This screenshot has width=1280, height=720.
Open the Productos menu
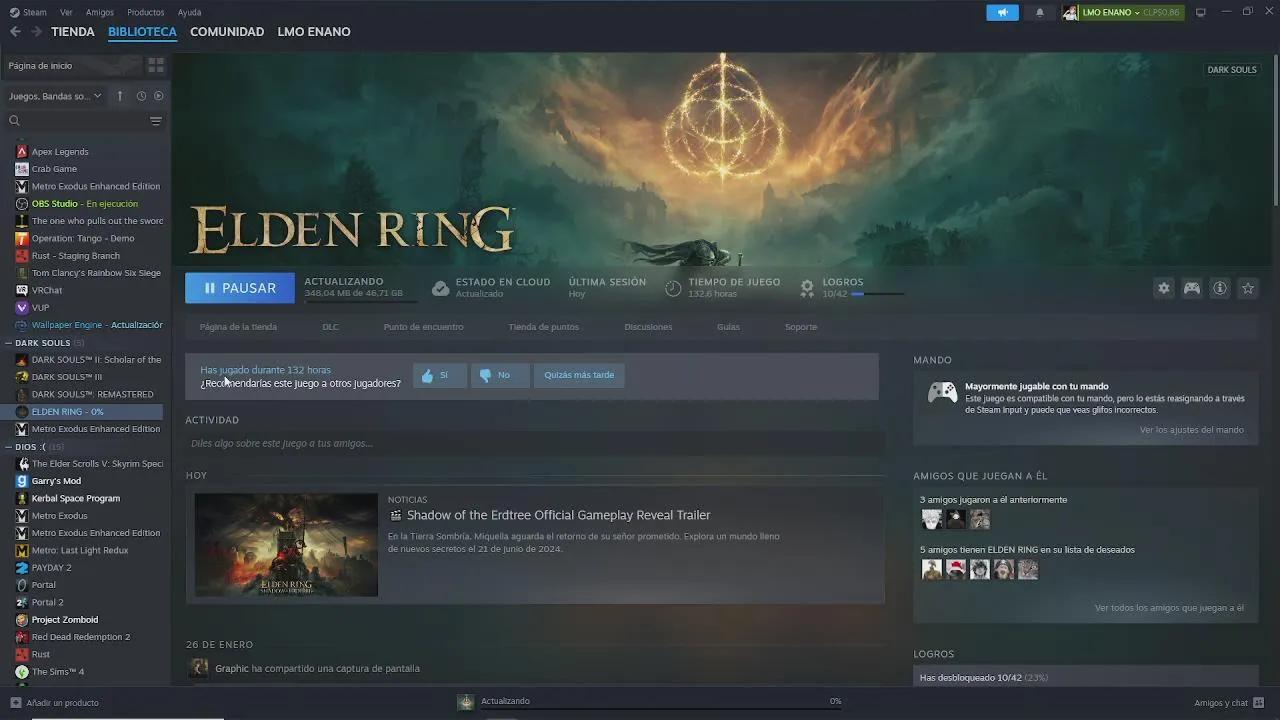point(146,12)
